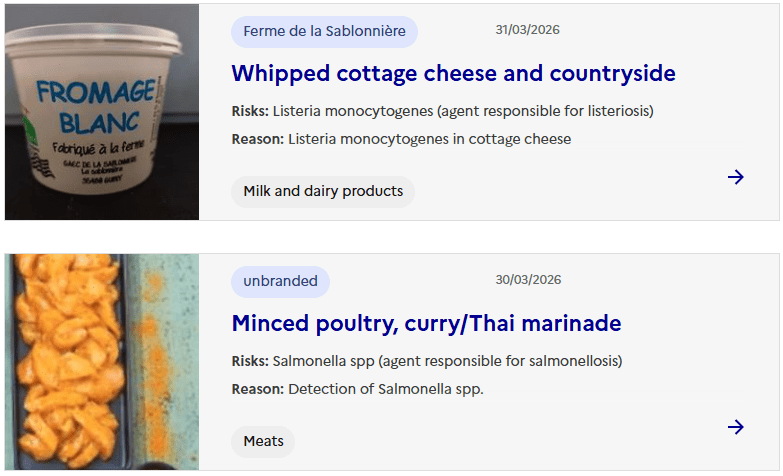Screen dimensions: 783x476
Task: Click the bold Risks label in cheese card
Action: pos(250,111)
